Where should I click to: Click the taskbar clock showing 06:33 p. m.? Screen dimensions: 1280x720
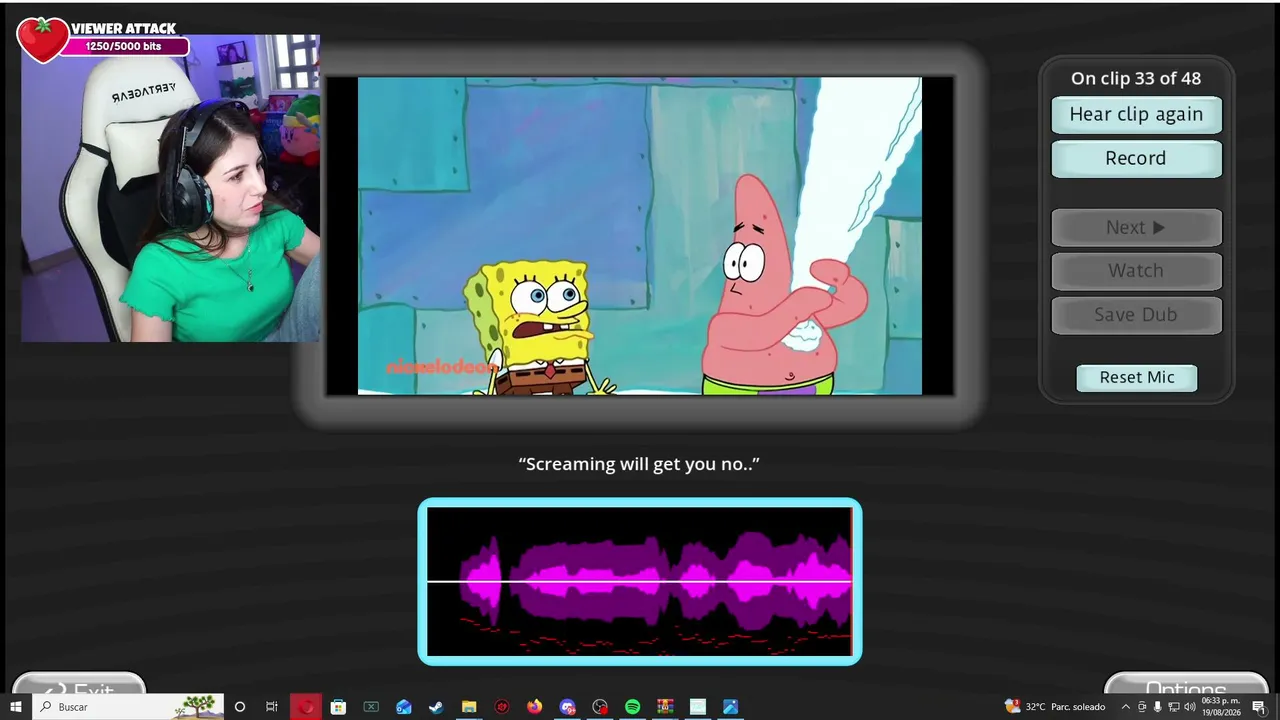pyautogui.click(x=1221, y=707)
